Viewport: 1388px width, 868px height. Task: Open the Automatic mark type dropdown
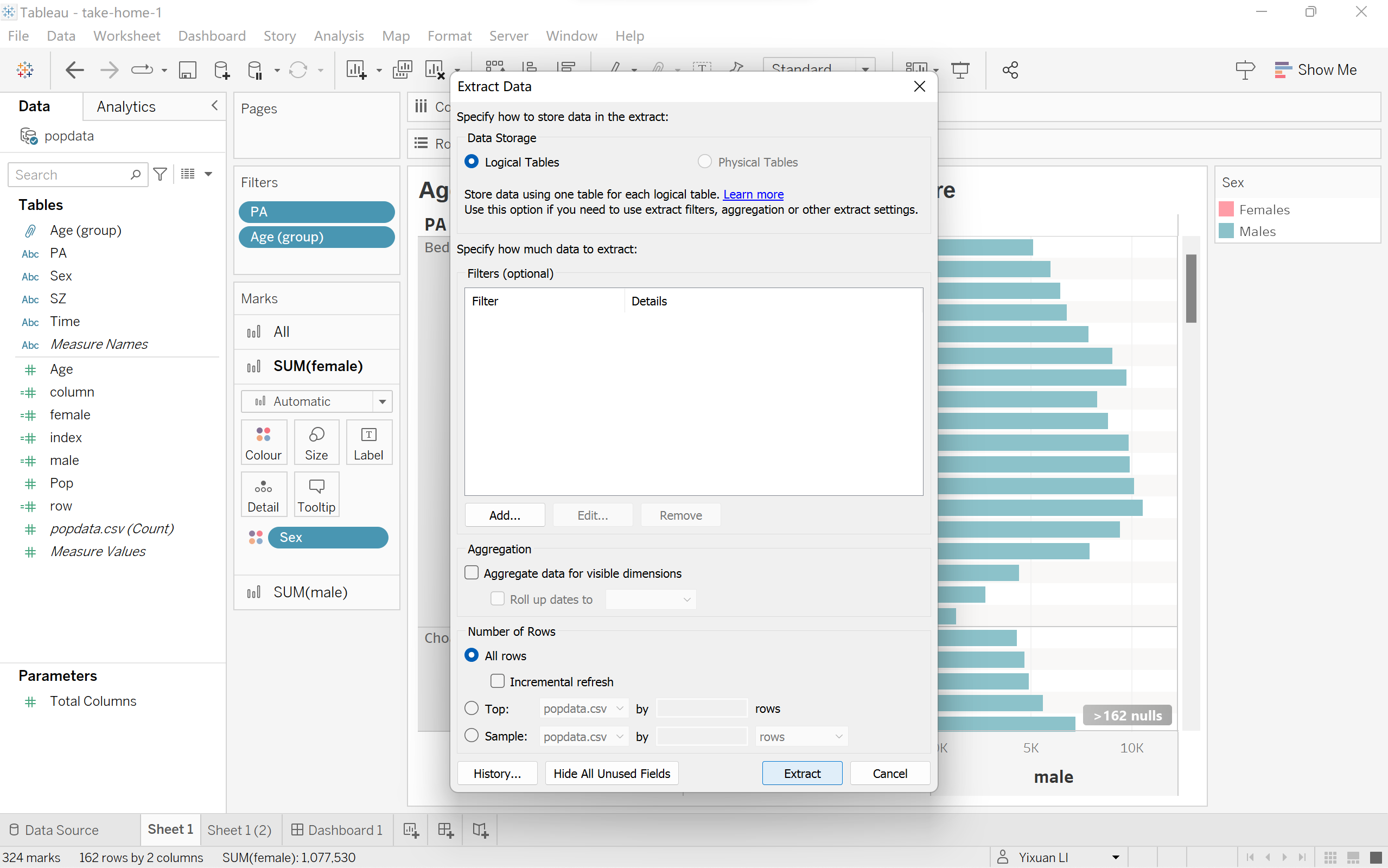[383, 401]
